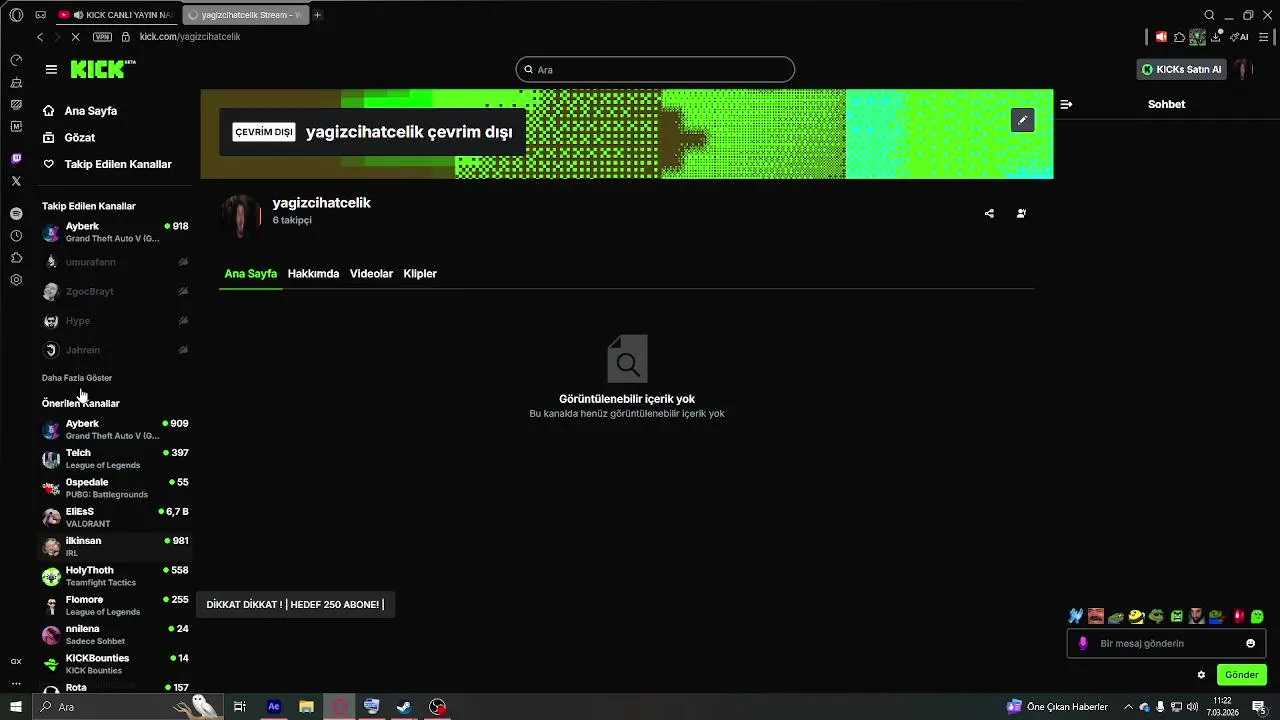The width and height of the screenshot is (1280, 720).
Task: Open the browser AI assistant button
Action: click(1239, 37)
